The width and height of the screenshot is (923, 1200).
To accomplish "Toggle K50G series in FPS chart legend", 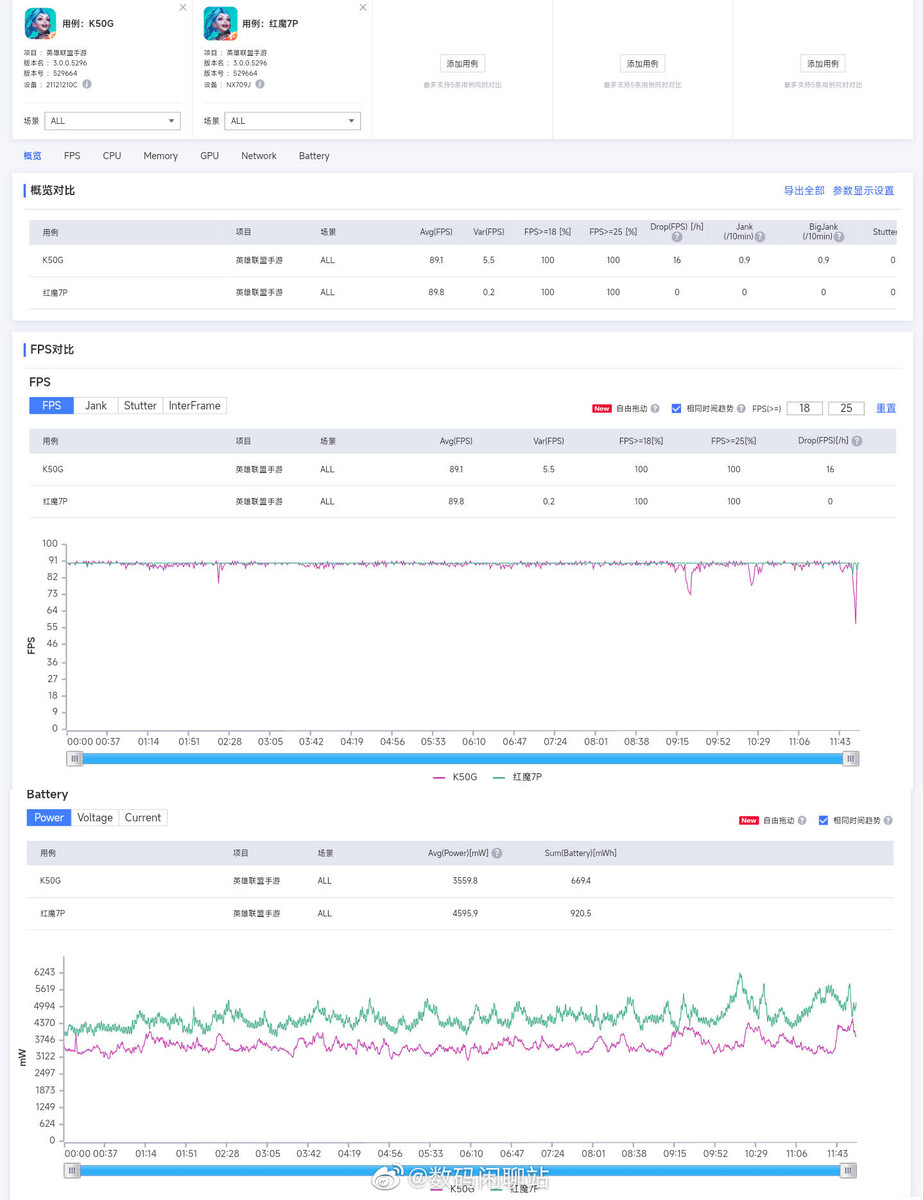I will 455,777.
